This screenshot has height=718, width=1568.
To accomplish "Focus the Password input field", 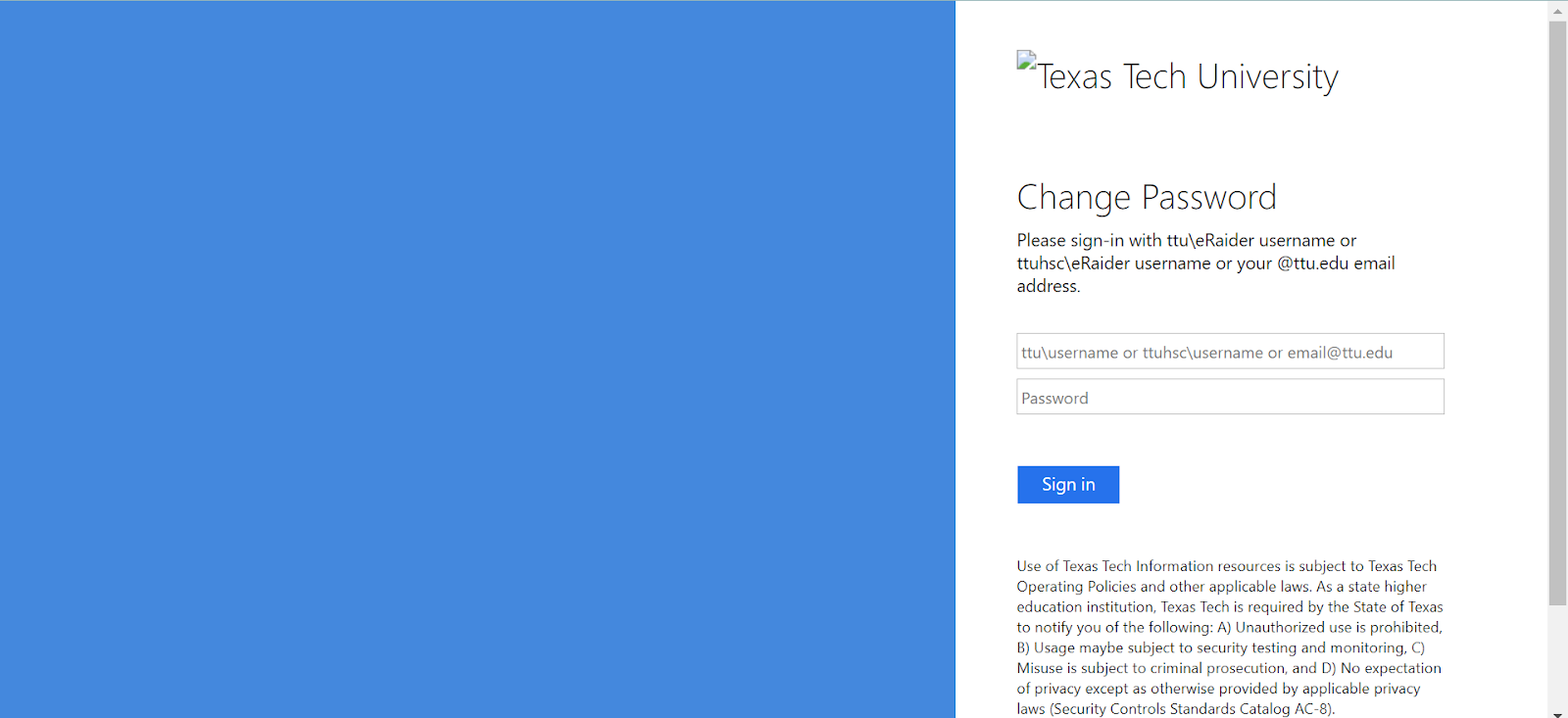I will tap(1230, 397).
